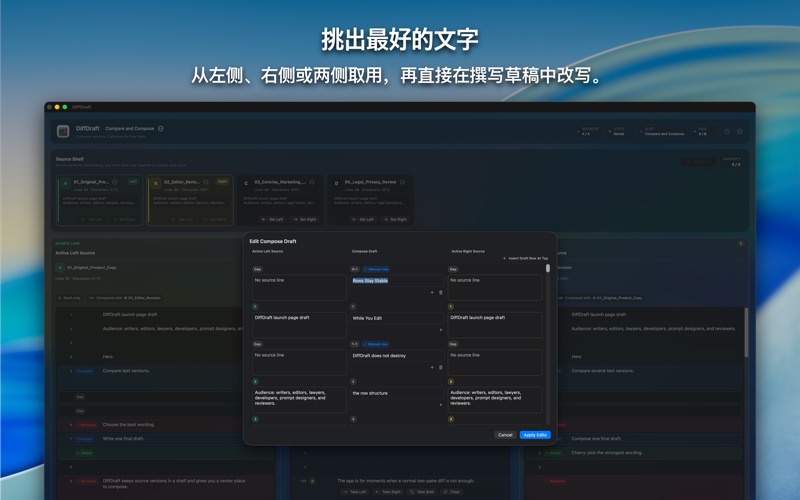Click right lane line "Compose one final draft."
Viewport: 800px width, 500px height.
click(x=596, y=439)
